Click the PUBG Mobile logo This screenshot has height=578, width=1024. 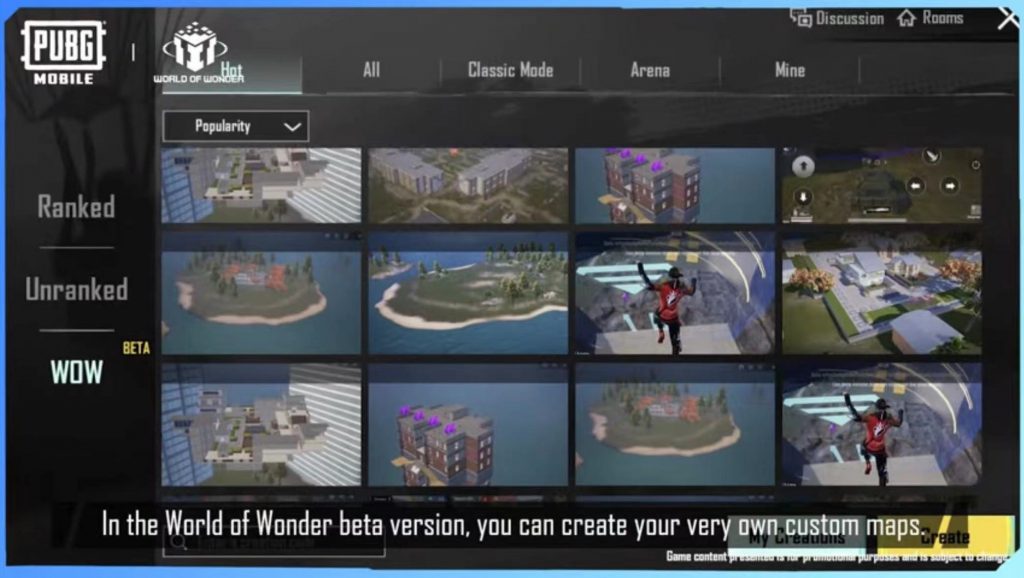[x=63, y=52]
